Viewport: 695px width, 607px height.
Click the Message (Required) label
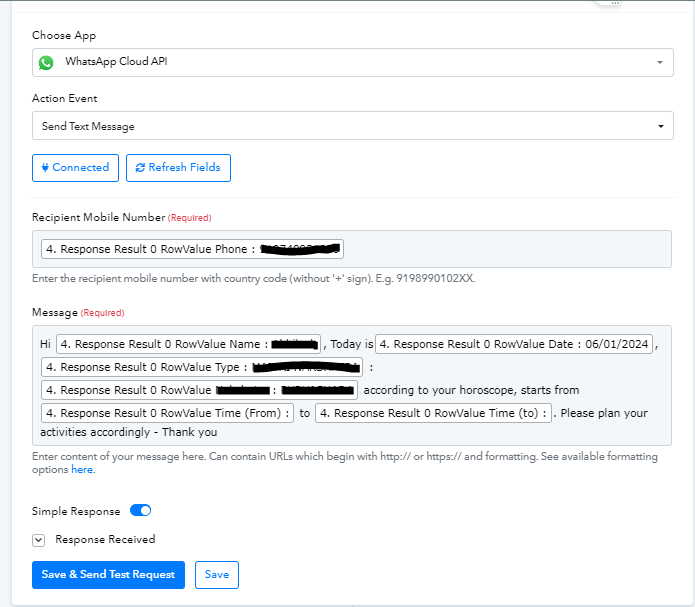[x=78, y=313]
